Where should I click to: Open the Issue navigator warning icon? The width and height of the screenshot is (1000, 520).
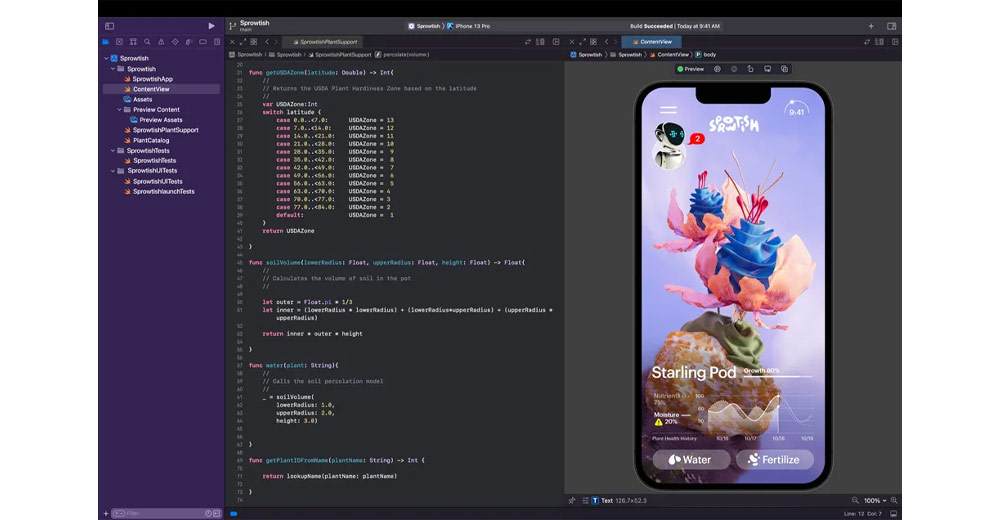click(161, 42)
